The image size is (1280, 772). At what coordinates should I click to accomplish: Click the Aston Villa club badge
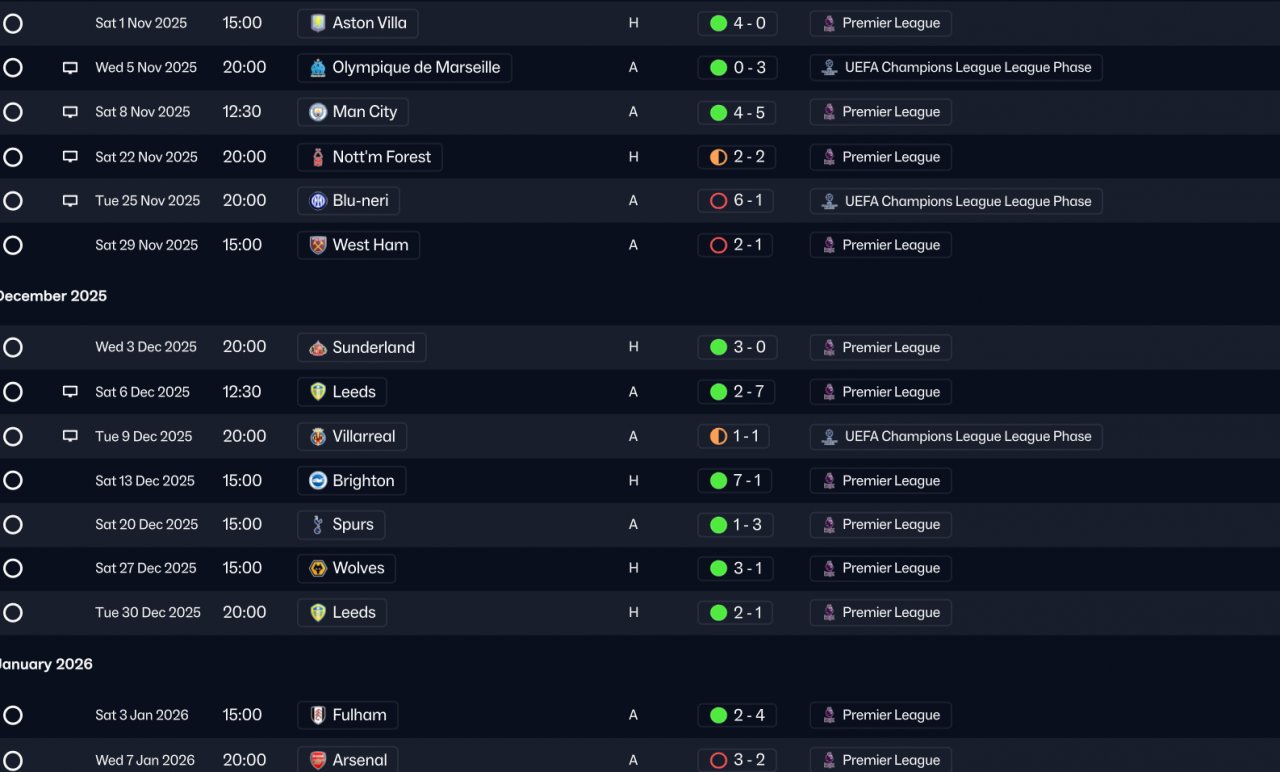coord(318,23)
